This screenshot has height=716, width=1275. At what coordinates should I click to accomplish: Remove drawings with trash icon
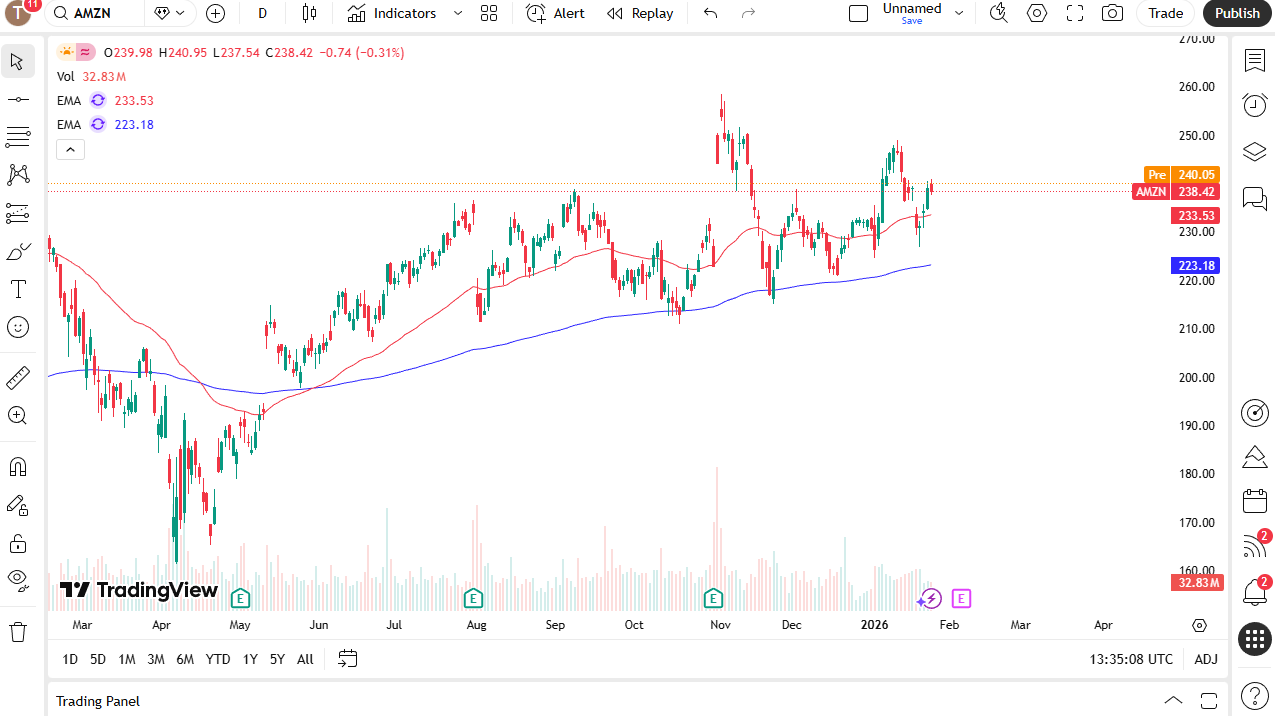tap(17, 632)
